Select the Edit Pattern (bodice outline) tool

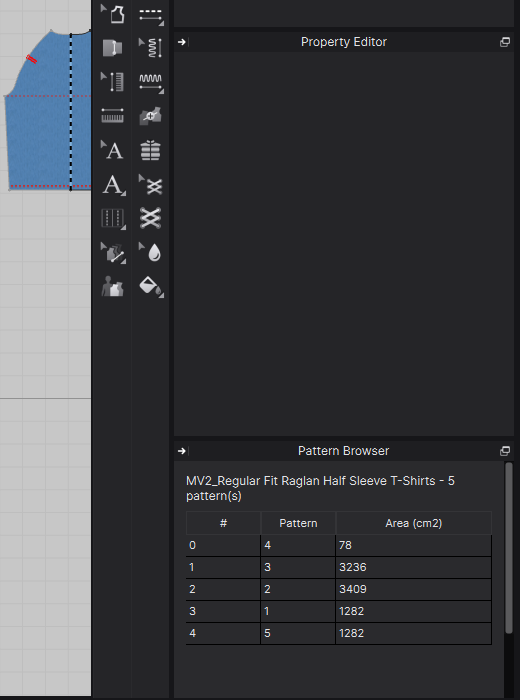point(113,14)
